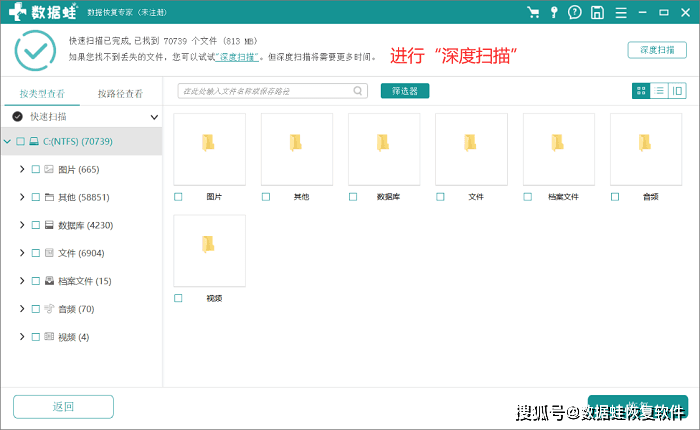Open the 数据库 folder thumbnail
Screen dimensions: 700x430
tap(384, 149)
